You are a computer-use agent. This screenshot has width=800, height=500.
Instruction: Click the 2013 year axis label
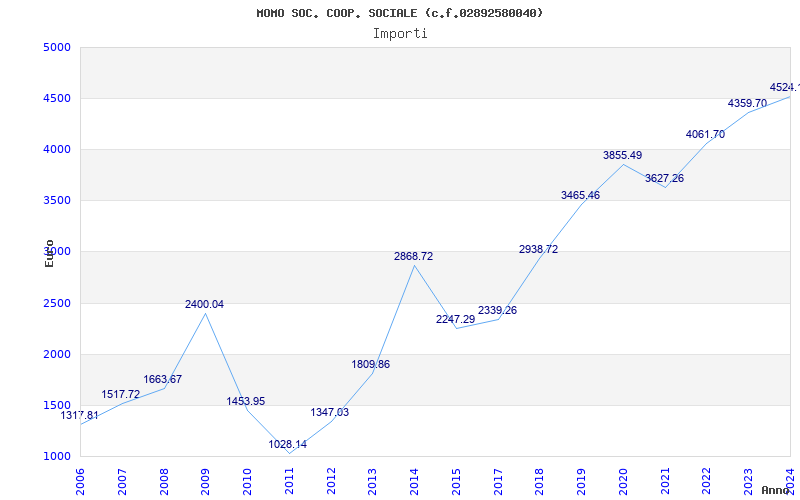(x=373, y=481)
